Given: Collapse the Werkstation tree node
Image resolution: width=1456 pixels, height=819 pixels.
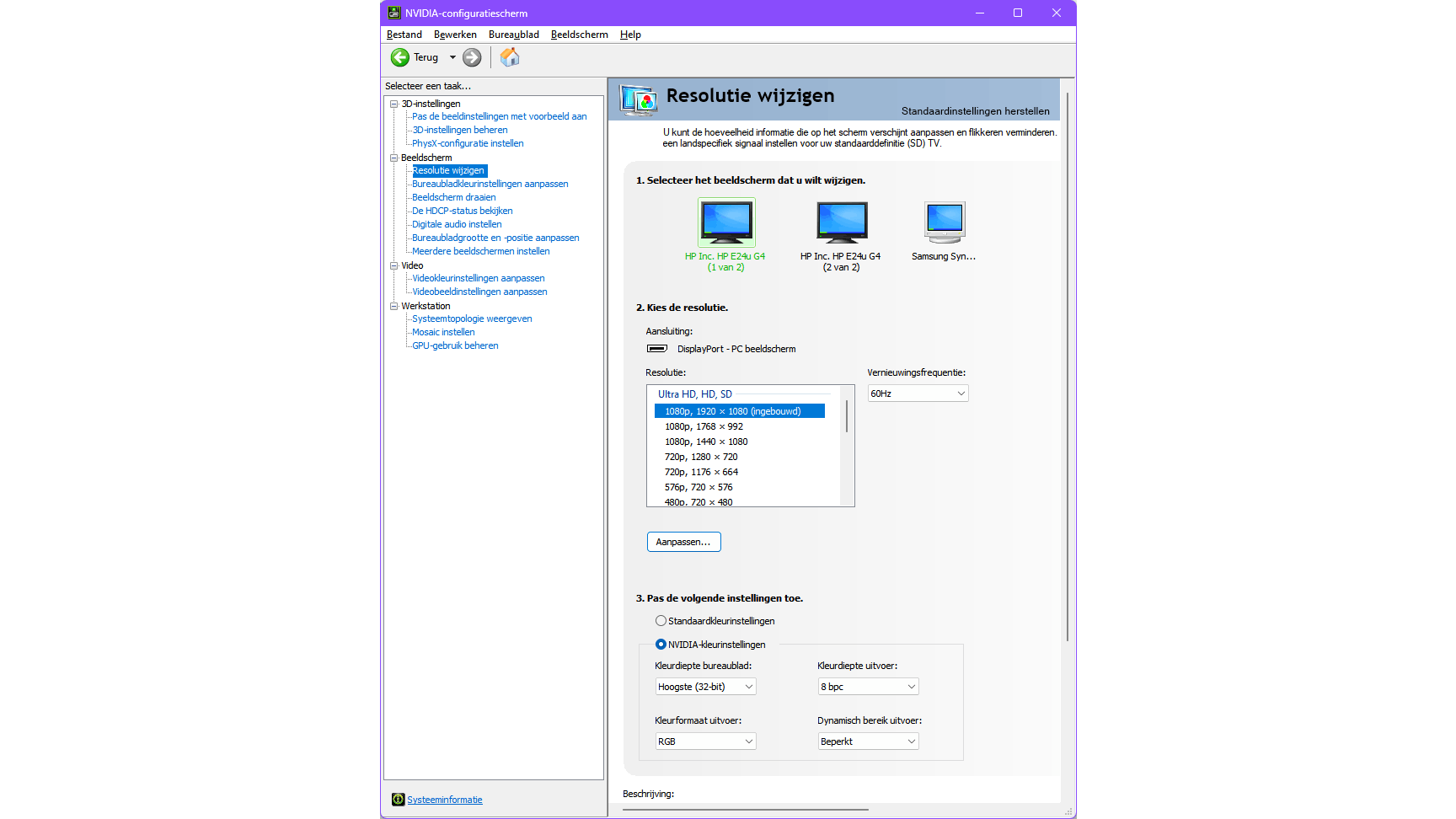Looking at the screenshot, I should [x=393, y=306].
